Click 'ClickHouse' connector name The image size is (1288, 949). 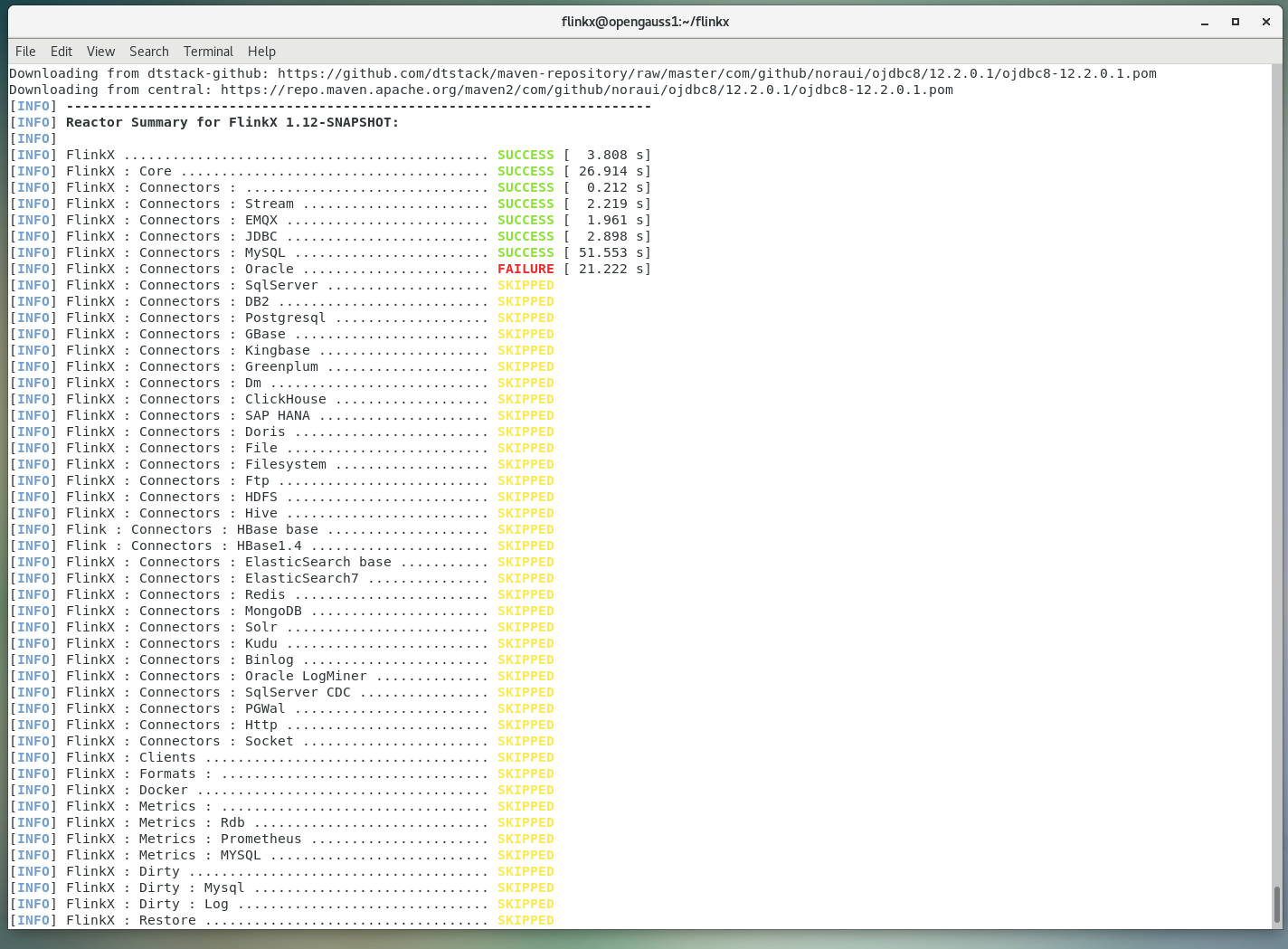[x=286, y=399]
